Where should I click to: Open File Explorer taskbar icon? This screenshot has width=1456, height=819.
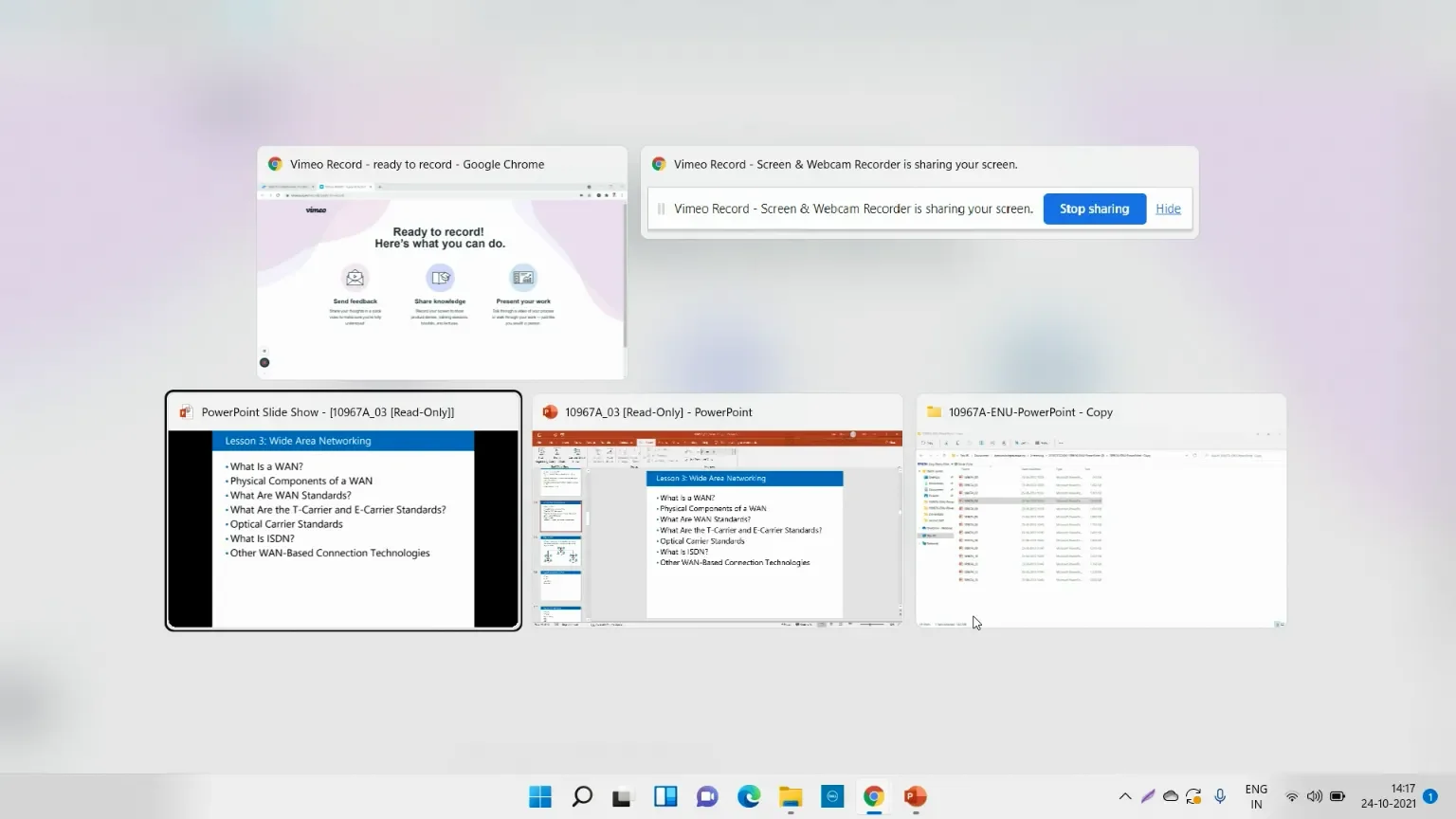[x=791, y=796]
